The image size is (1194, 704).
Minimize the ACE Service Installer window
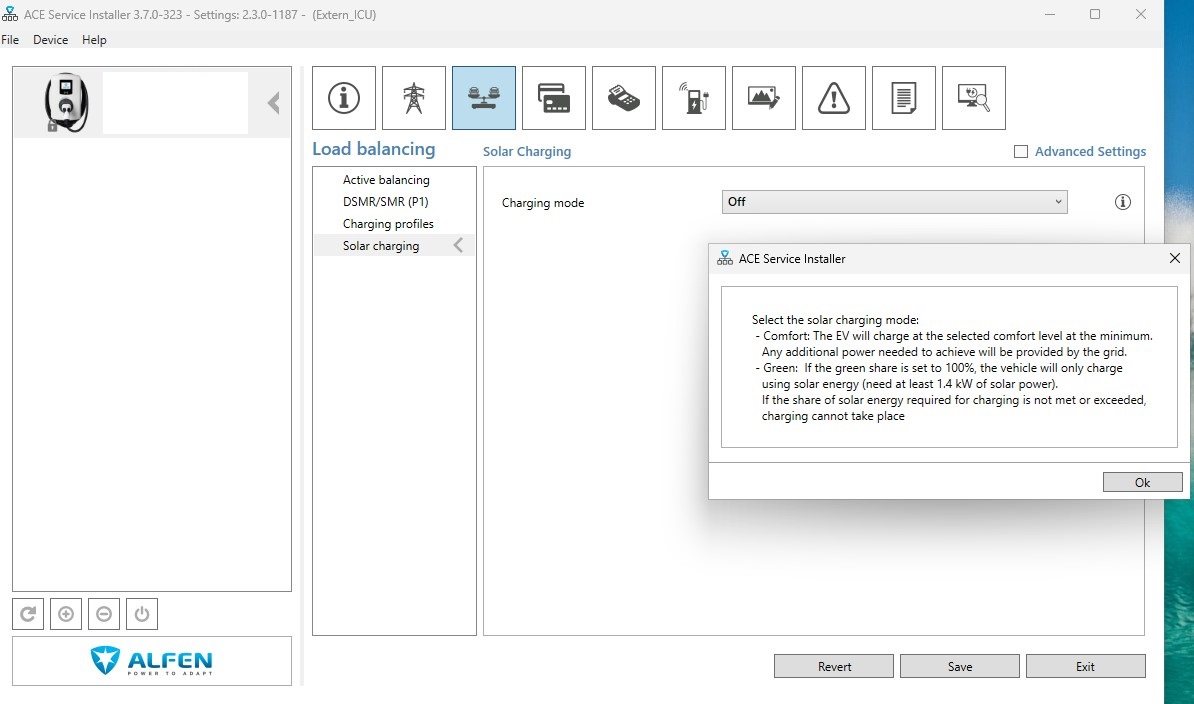(x=1049, y=14)
